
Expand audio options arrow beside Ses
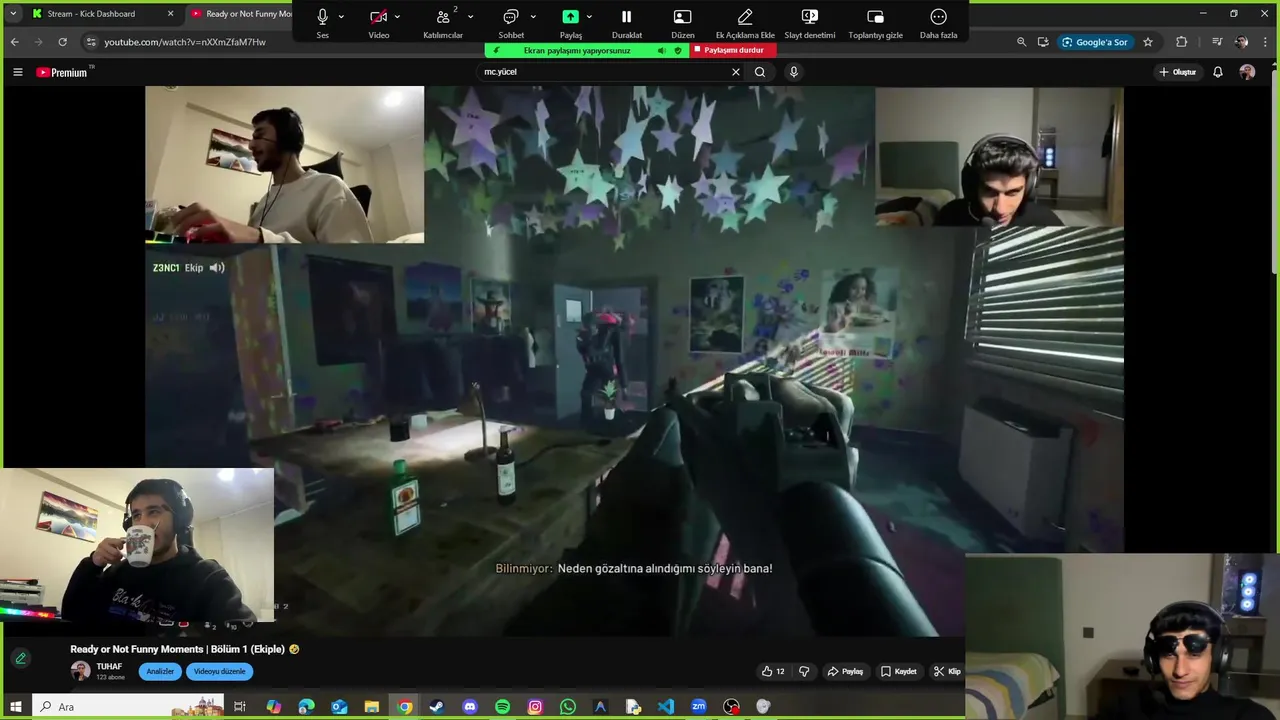pyautogui.click(x=342, y=17)
